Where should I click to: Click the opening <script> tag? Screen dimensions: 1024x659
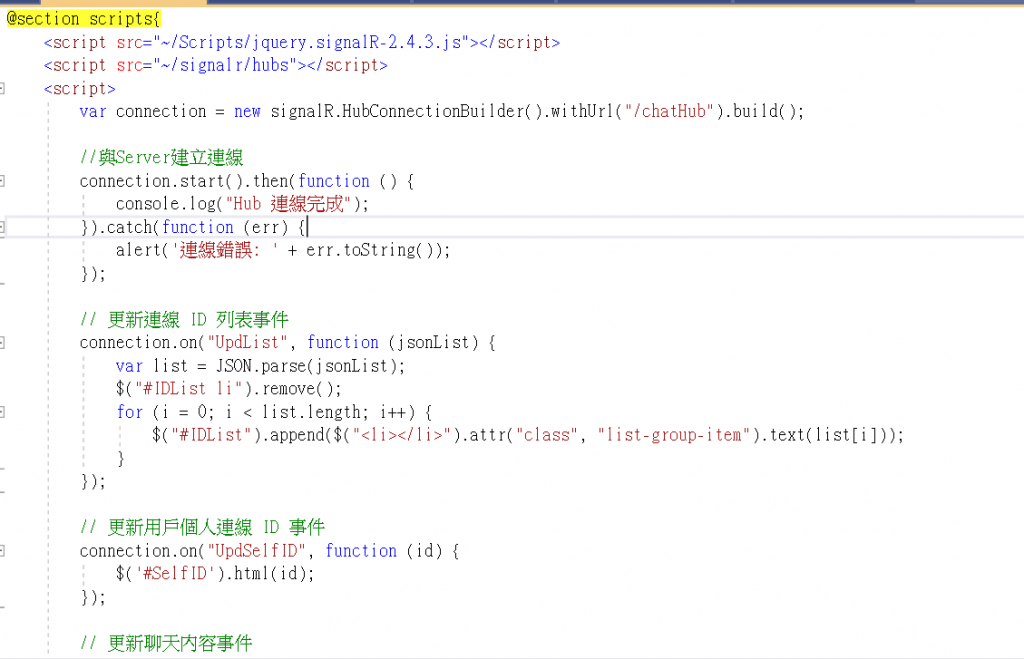tap(80, 88)
